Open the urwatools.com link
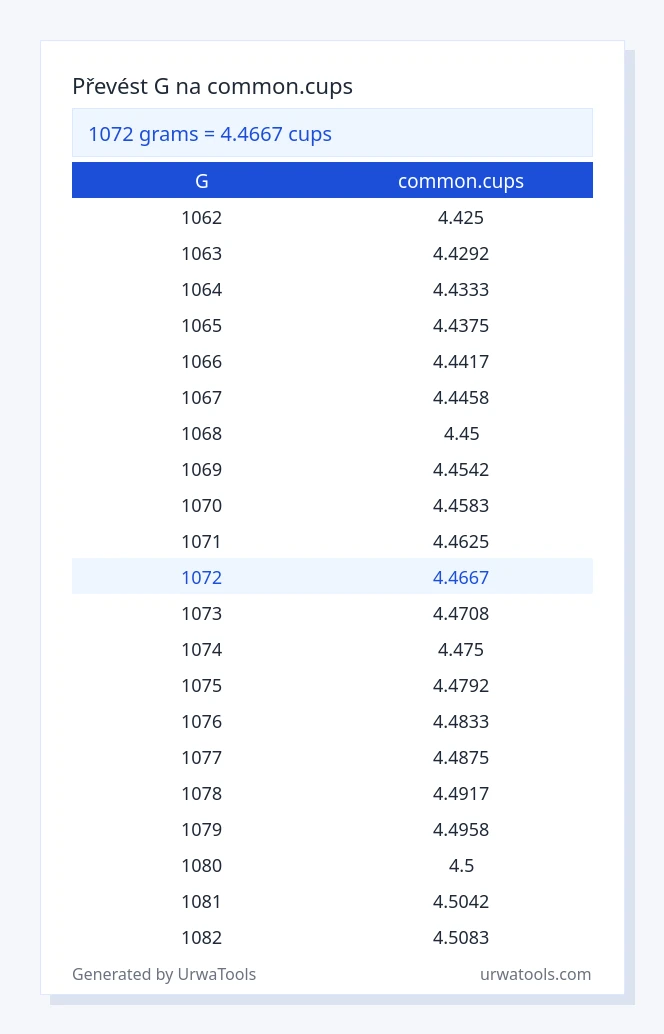This screenshot has width=664, height=1034. 535,974
